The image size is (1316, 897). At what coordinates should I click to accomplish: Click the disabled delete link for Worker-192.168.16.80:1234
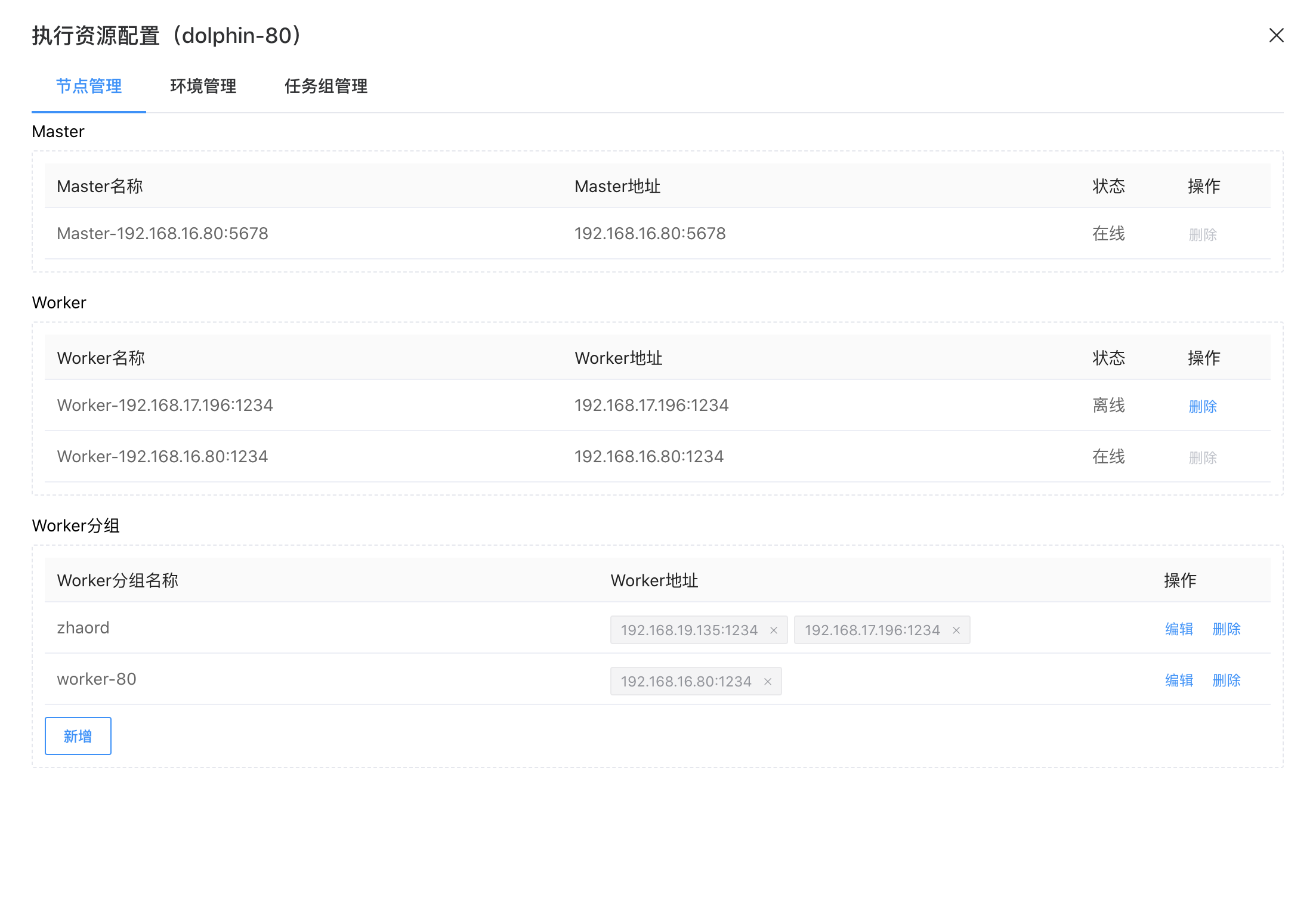point(1203,457)
